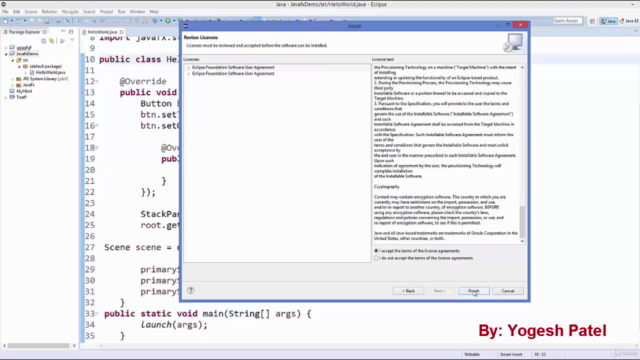Maximize the Package Explorer view

click(71, 31)
